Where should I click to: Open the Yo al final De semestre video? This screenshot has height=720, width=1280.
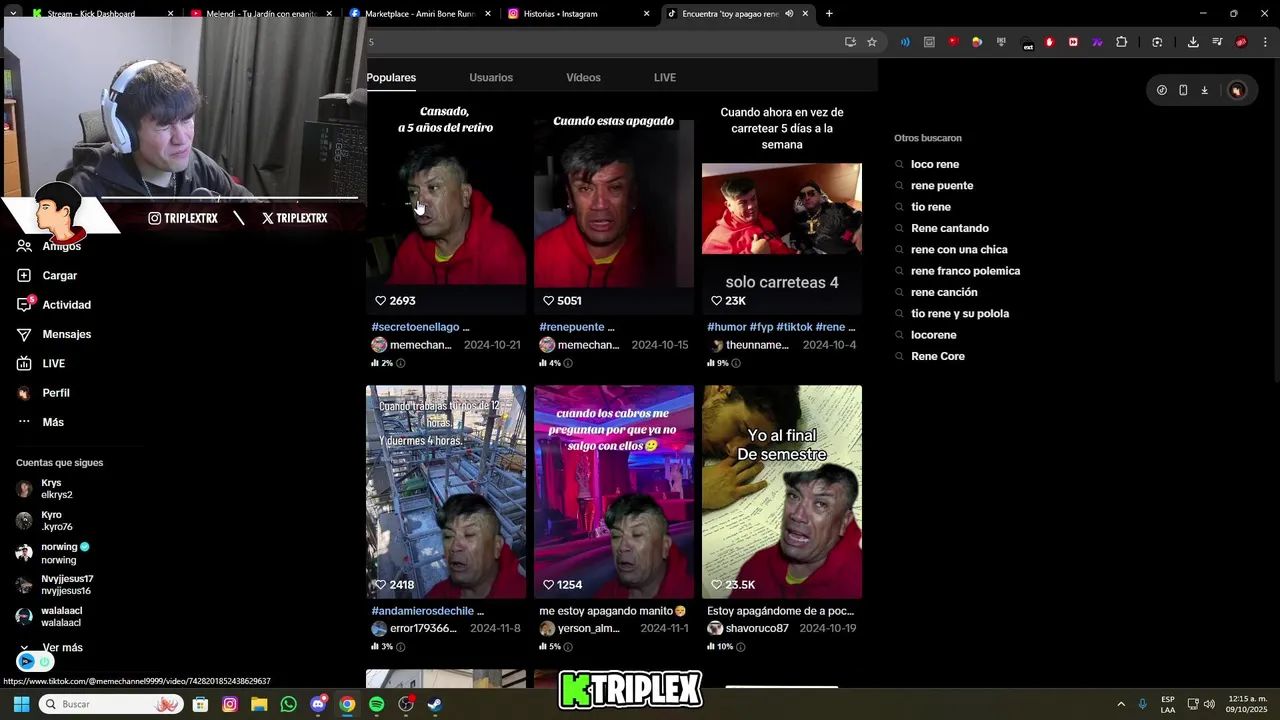[x=782, y=491]
